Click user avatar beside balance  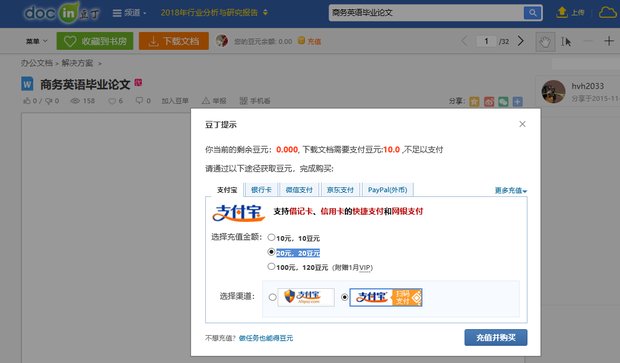coord(222,41)
